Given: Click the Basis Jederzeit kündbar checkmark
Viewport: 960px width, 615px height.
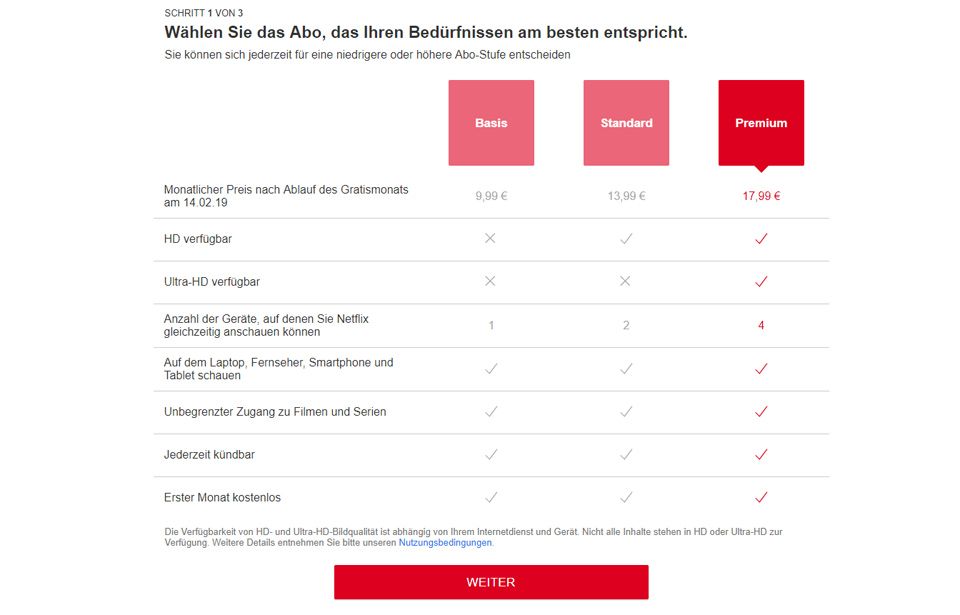Looking at the screenshot, I should (491, 455).
